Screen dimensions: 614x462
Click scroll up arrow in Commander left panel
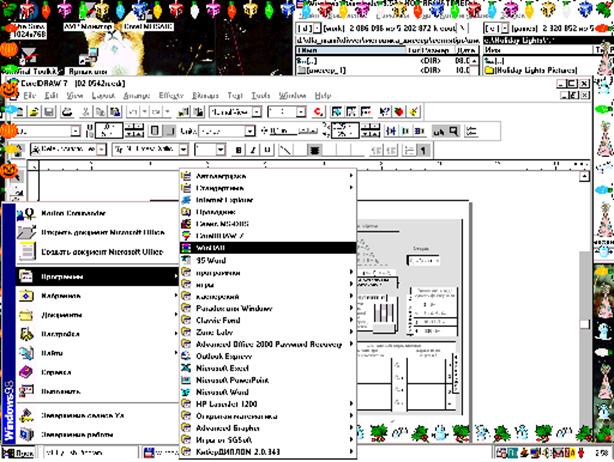474,61
